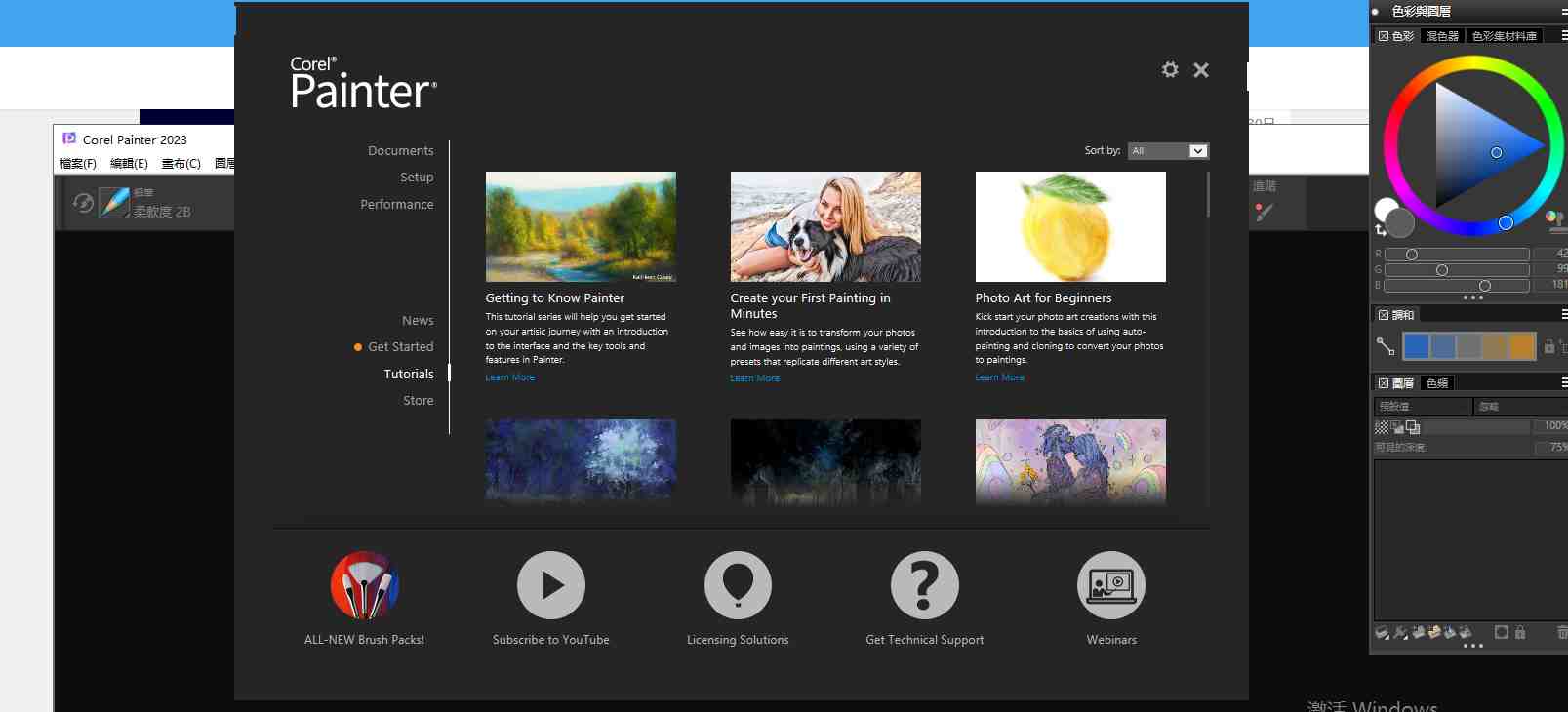
Task: Switch to the 色彩集材料庫 tab
Action: [x=1505, y=36]
